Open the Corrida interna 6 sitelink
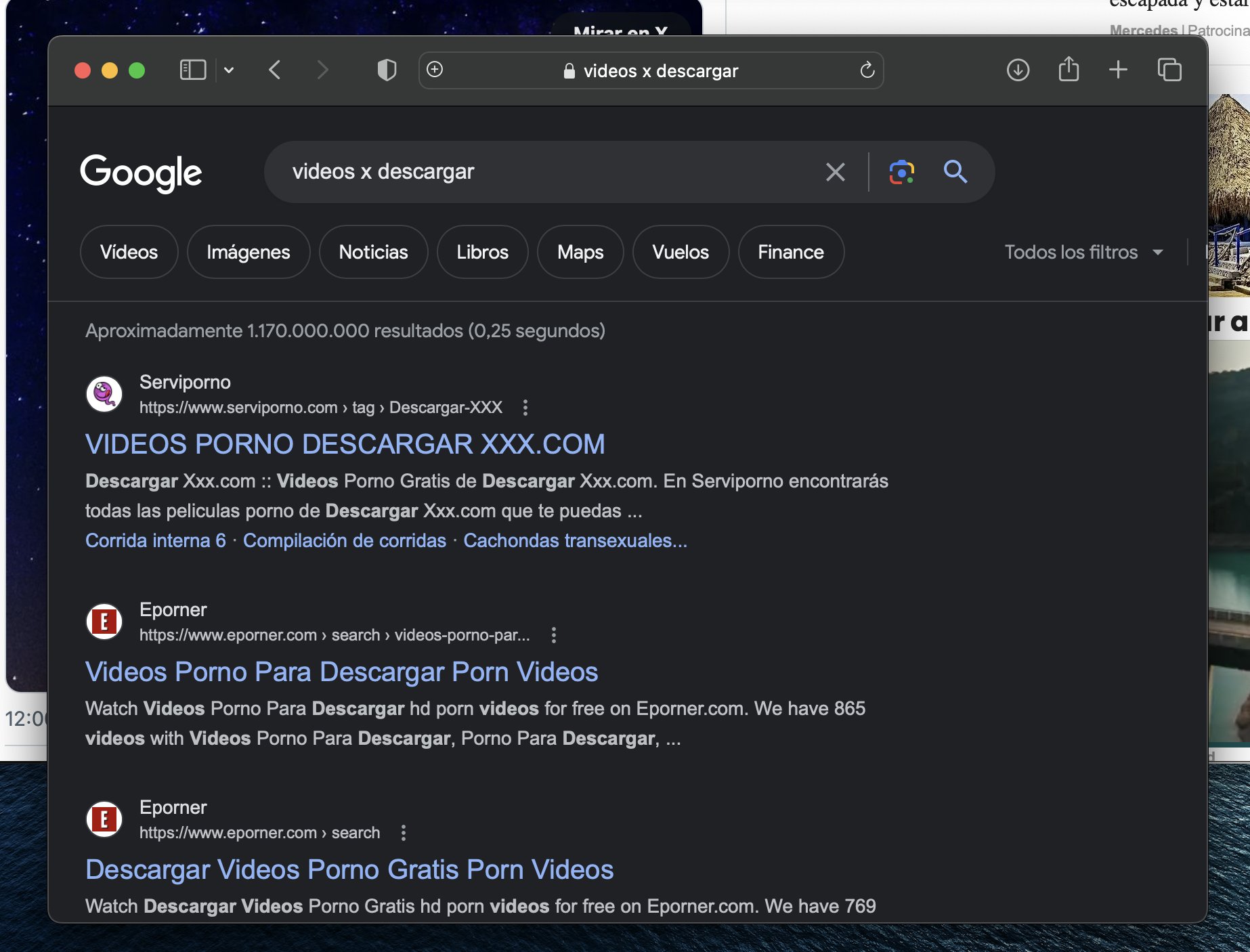1250x952 pixels. [156, 540]
